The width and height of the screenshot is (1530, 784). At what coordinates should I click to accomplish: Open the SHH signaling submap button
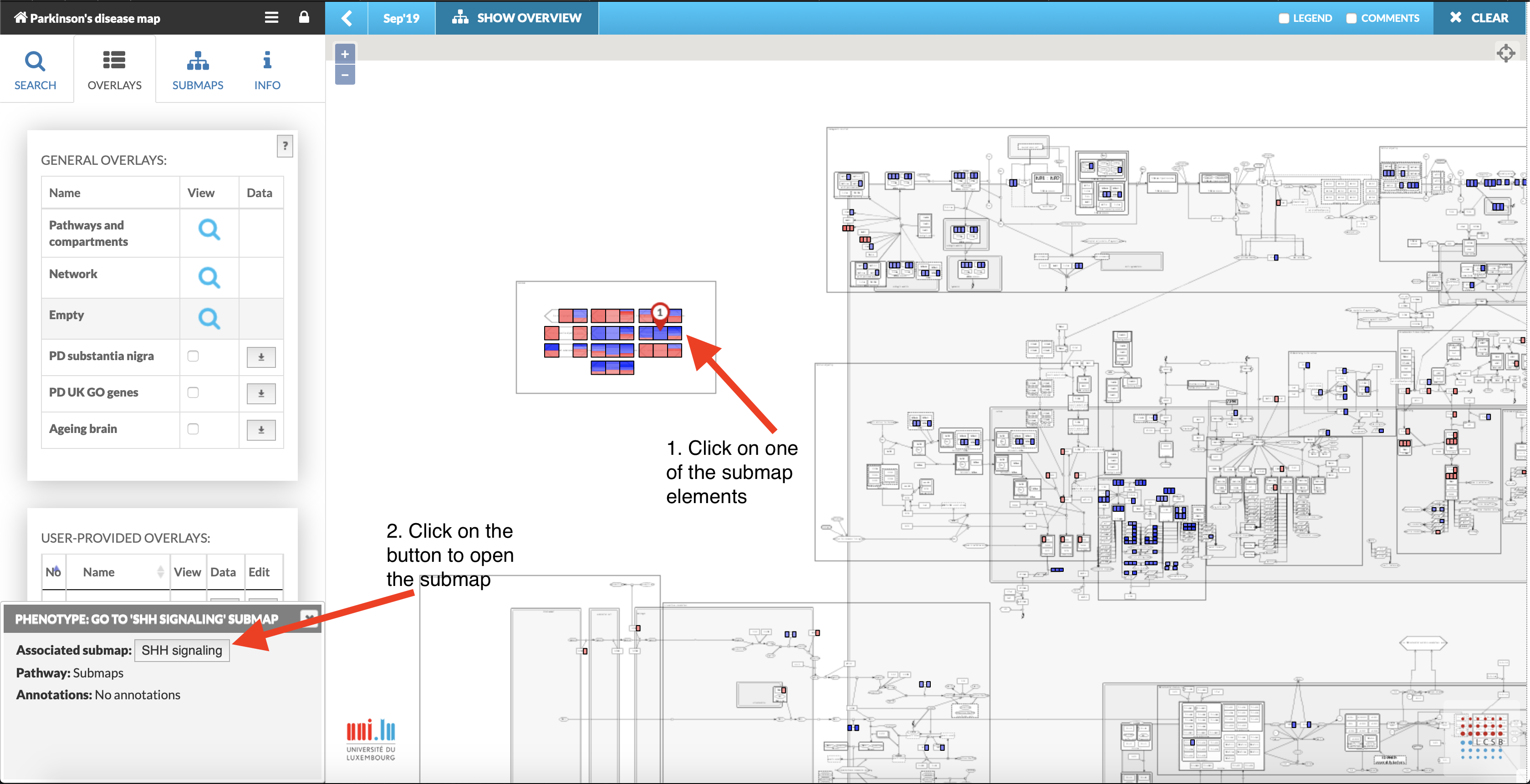pos(182,650)
